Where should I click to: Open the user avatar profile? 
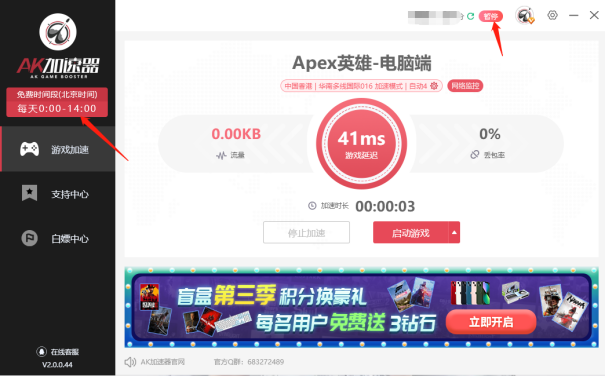click(x=525, y=16)
